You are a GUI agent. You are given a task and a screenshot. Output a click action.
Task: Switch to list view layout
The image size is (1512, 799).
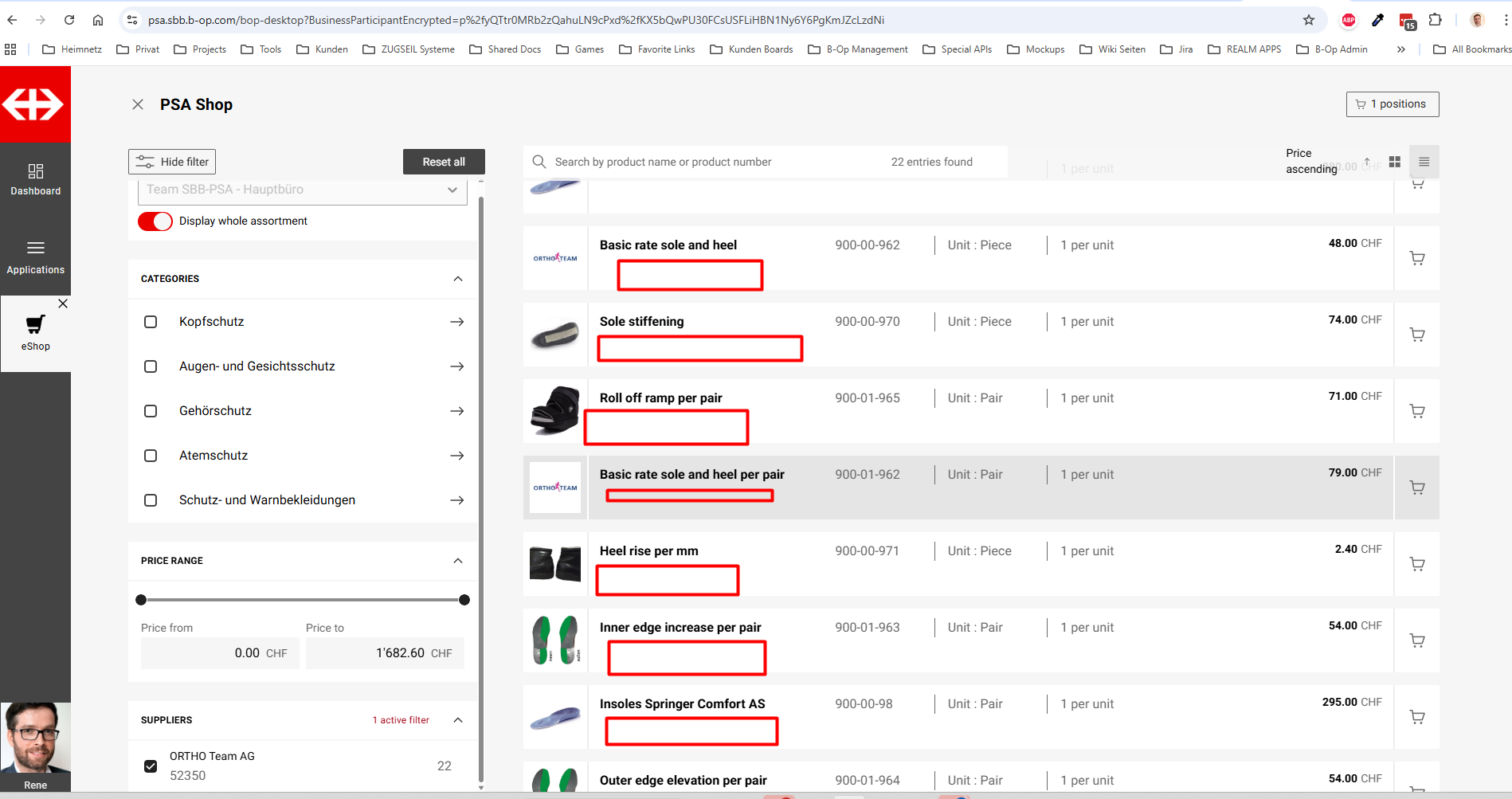(x=1424, y=162)
